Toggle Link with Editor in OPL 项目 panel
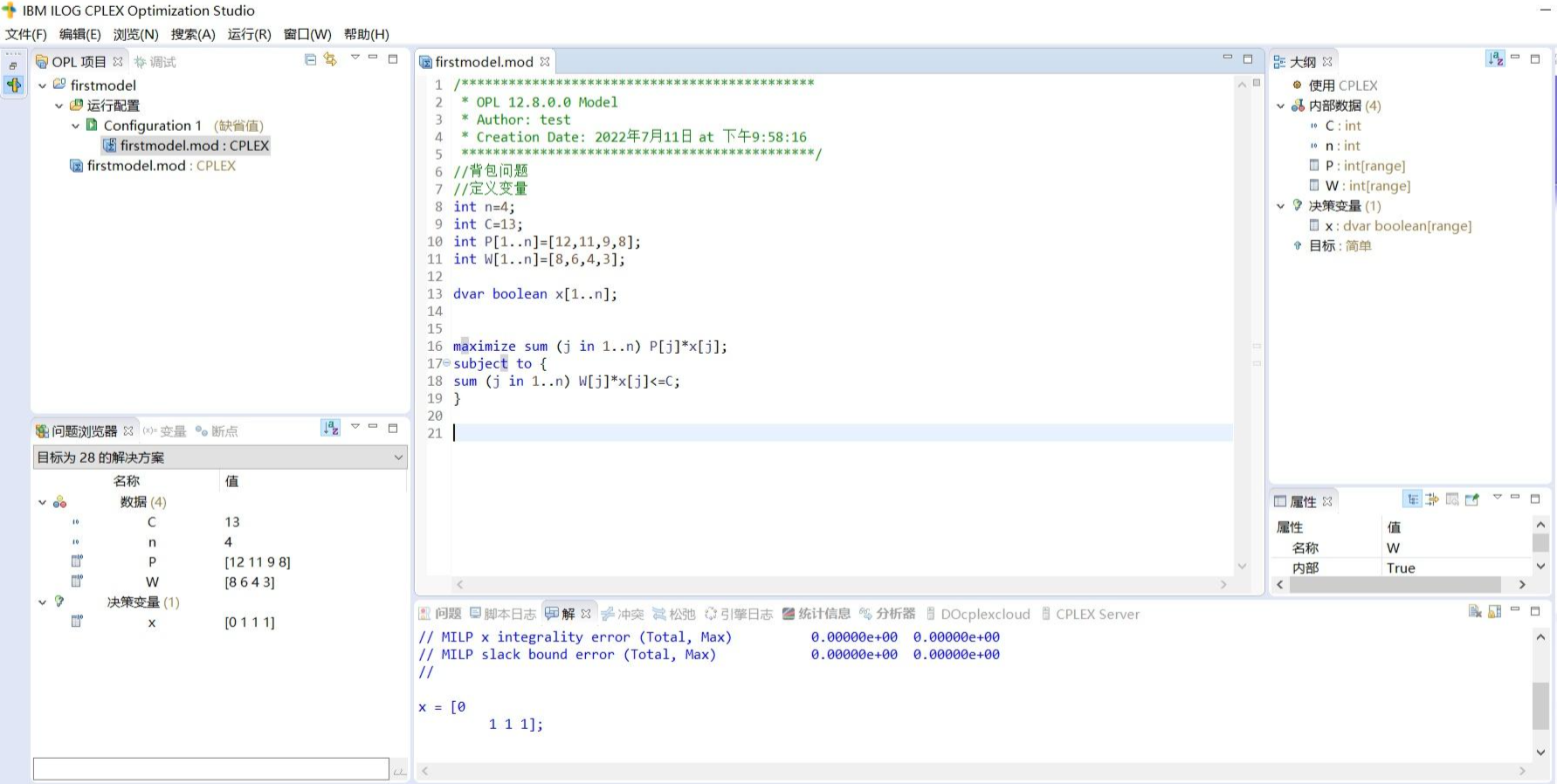Viewport: 1557px width, 784px height. 330,59
